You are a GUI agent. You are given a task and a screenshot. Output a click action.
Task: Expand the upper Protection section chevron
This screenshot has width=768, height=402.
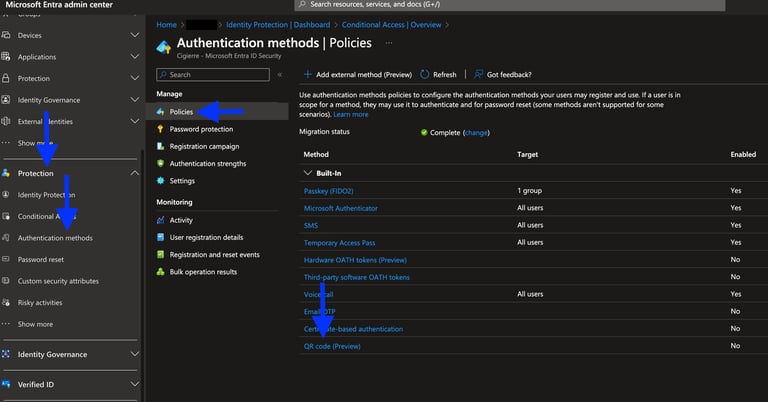135,78
